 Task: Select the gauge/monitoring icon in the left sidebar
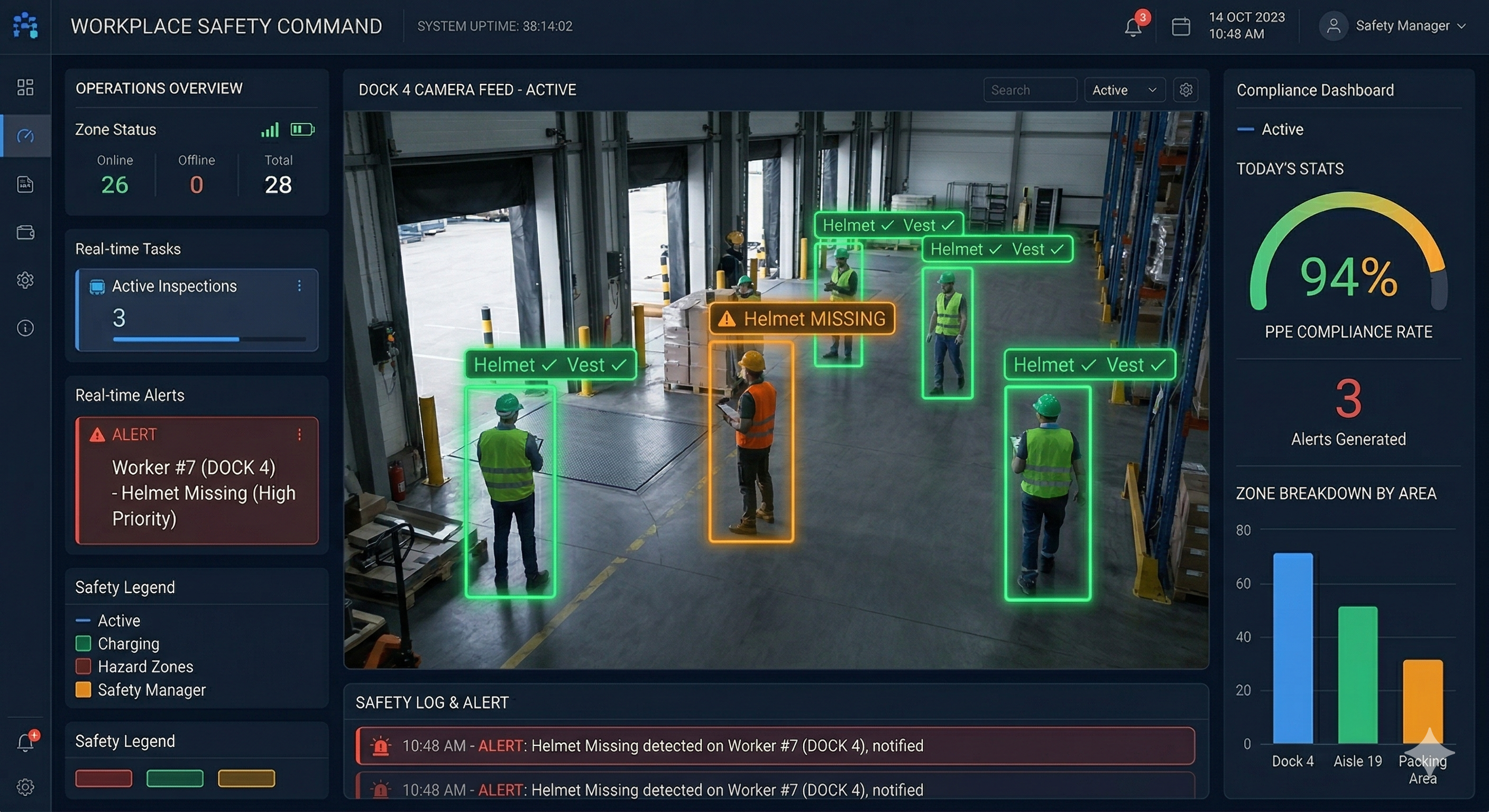tap(25, 136)
